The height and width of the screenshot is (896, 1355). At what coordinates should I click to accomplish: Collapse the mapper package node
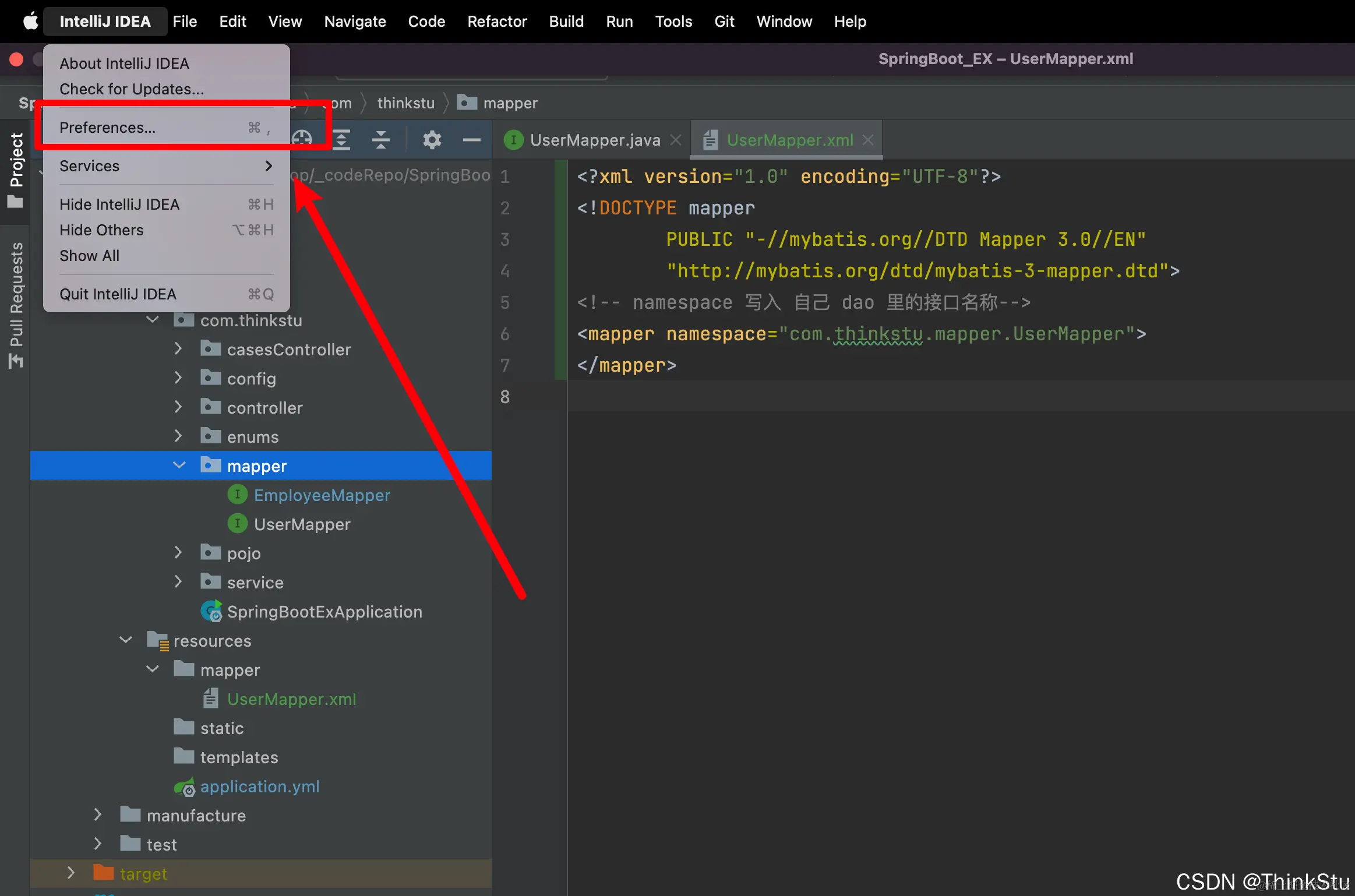pos(179,465)
